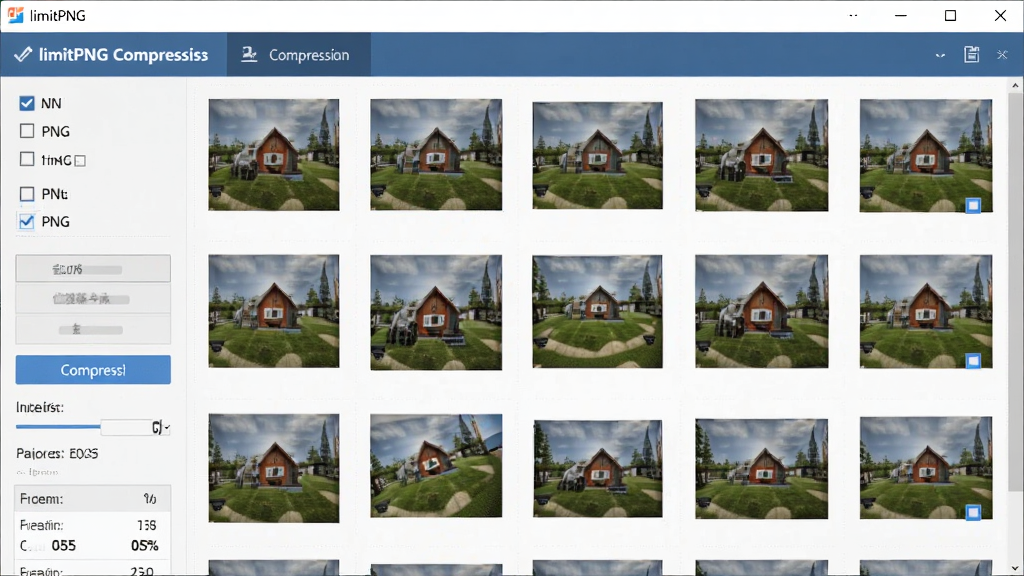Image resolution: width=1024 pixels, height=576 pixels.
Task: Expand the chevron dropdown in the blue header
Action: point(940,56)
